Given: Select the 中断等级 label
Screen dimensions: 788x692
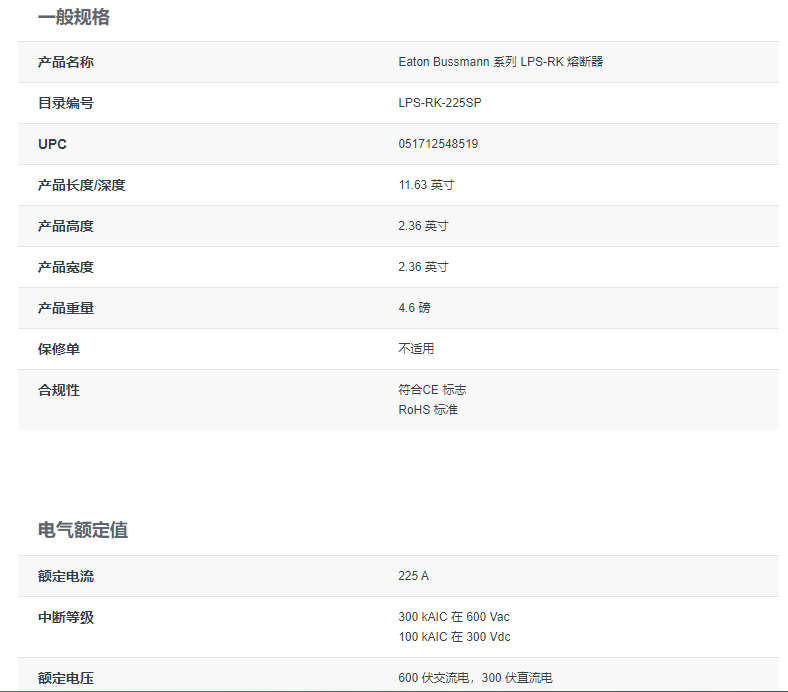Looking at the screenshot, I should click(x=66, y=618).
